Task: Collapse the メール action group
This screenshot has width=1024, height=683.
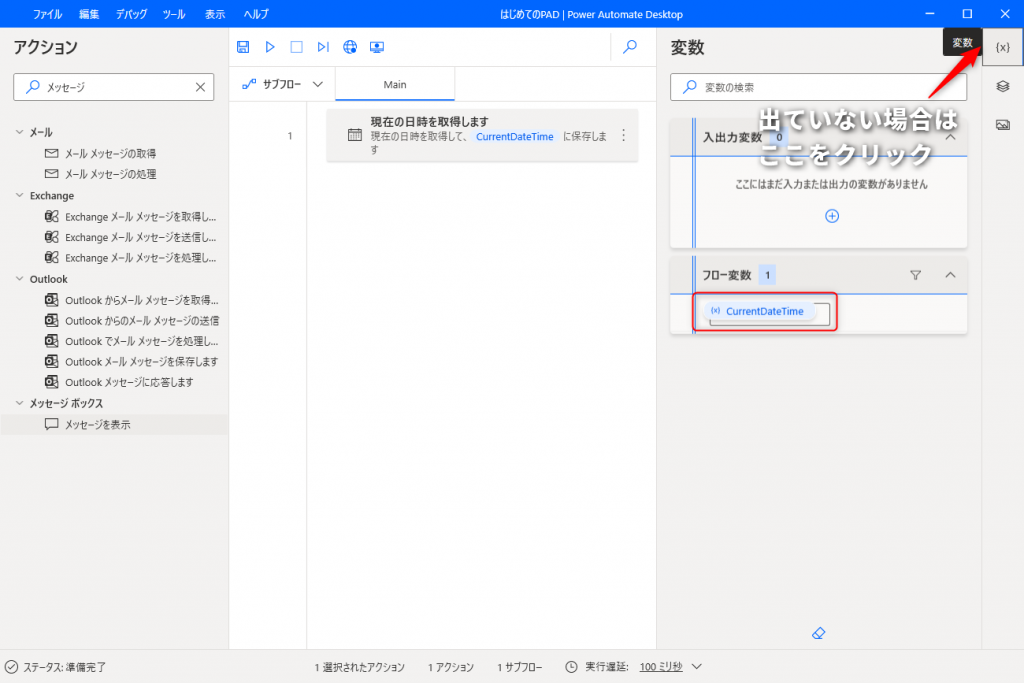Action: [x=19, y=132]
